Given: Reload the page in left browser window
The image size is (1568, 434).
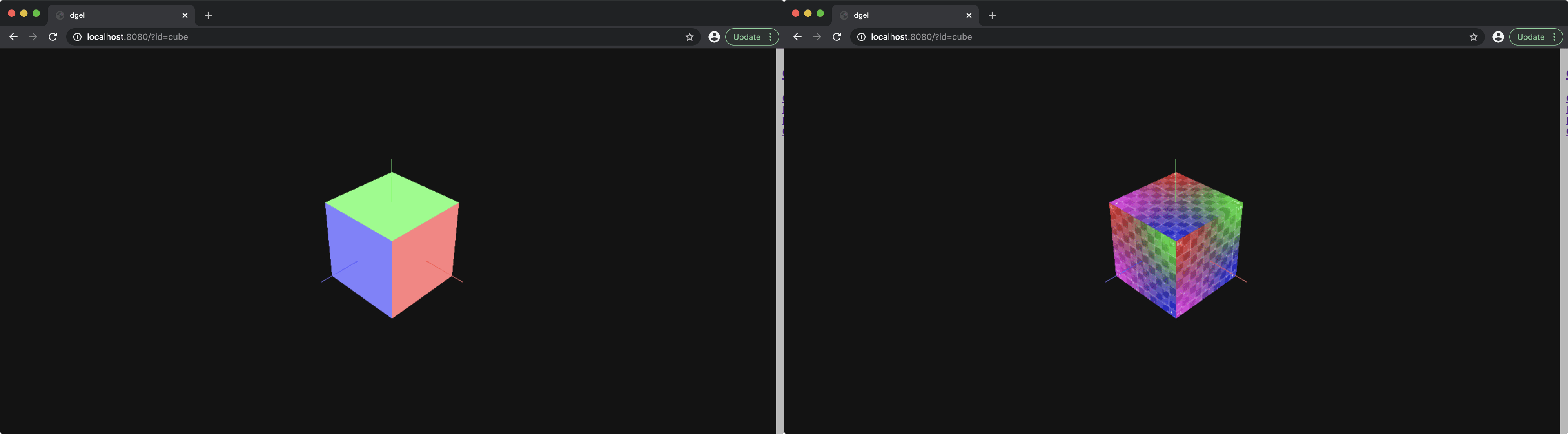Looking at the screenshot, I should [x=53, y=37].
